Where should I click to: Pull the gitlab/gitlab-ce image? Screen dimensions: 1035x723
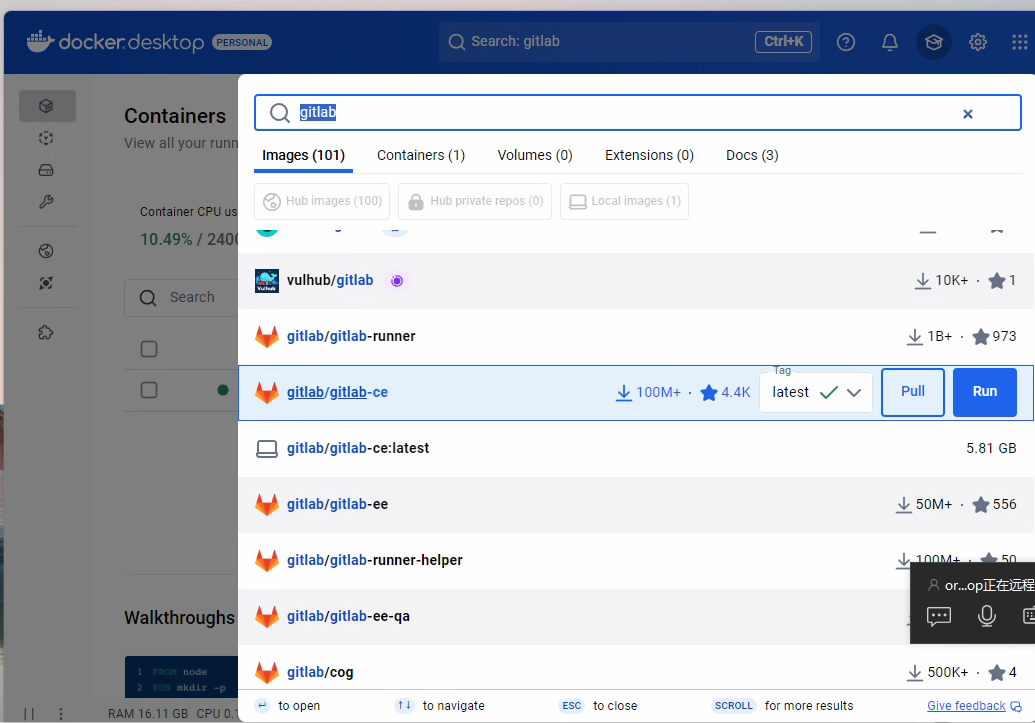pyautogui.click(x=913, y=392)
